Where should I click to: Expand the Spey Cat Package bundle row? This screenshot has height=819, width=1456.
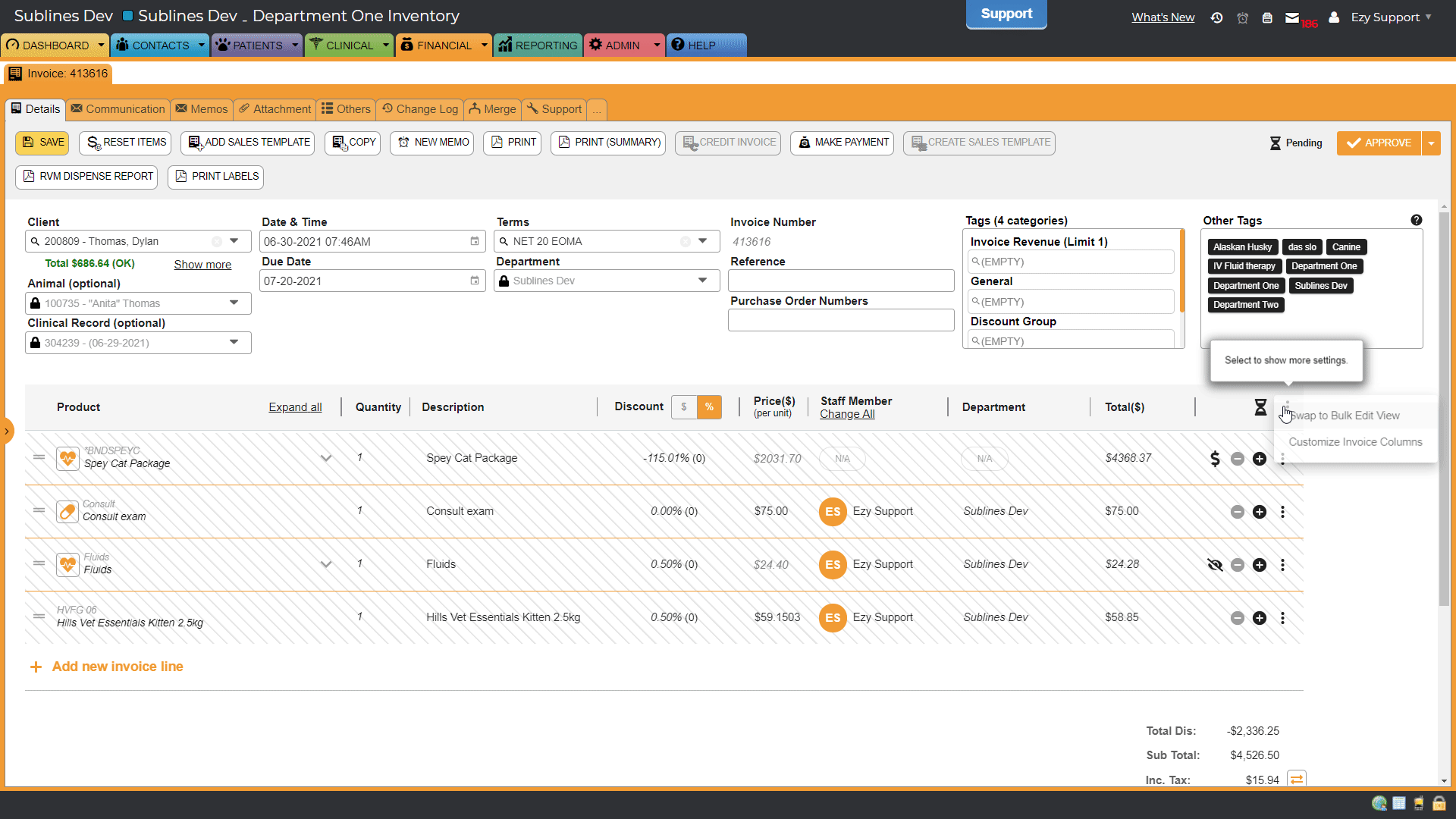326,458
